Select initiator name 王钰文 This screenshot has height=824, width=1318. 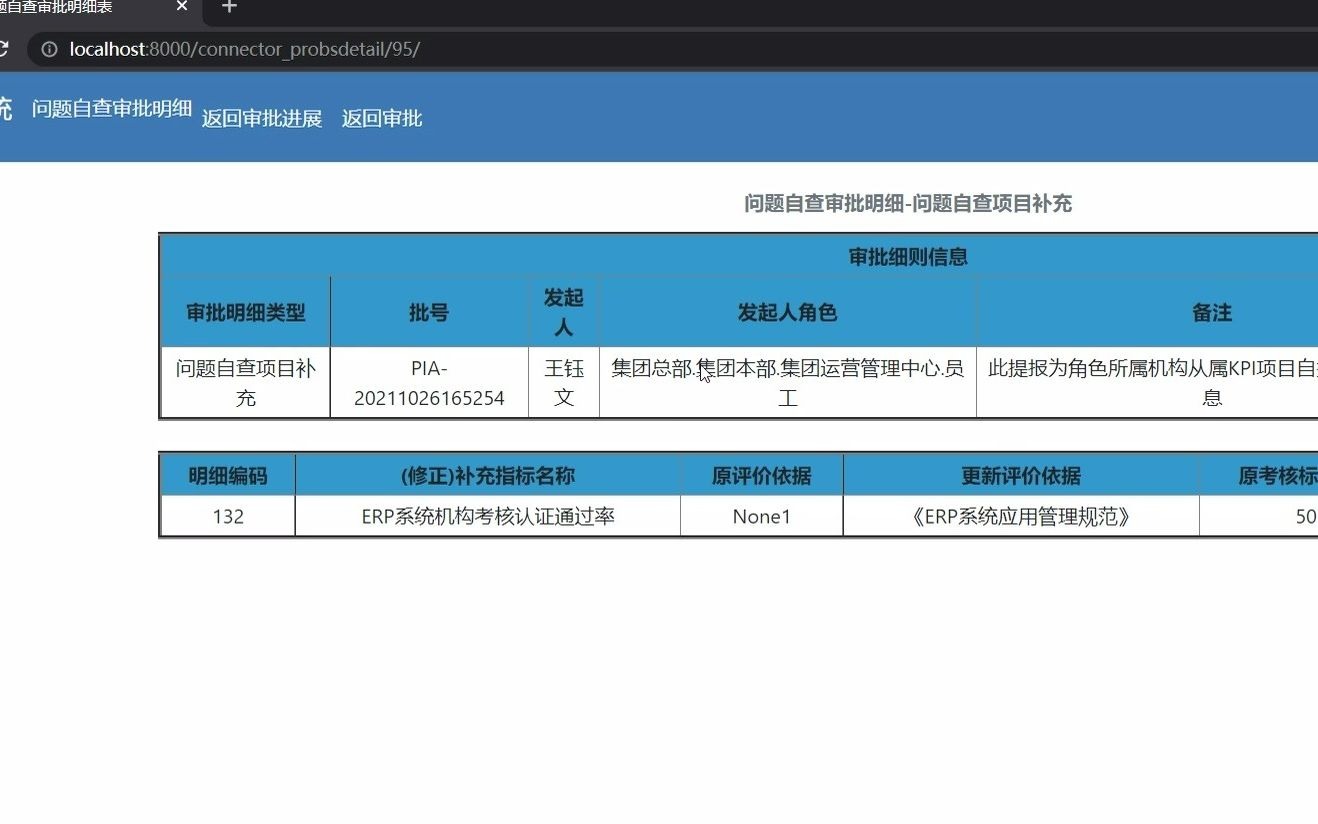[564, 383]
